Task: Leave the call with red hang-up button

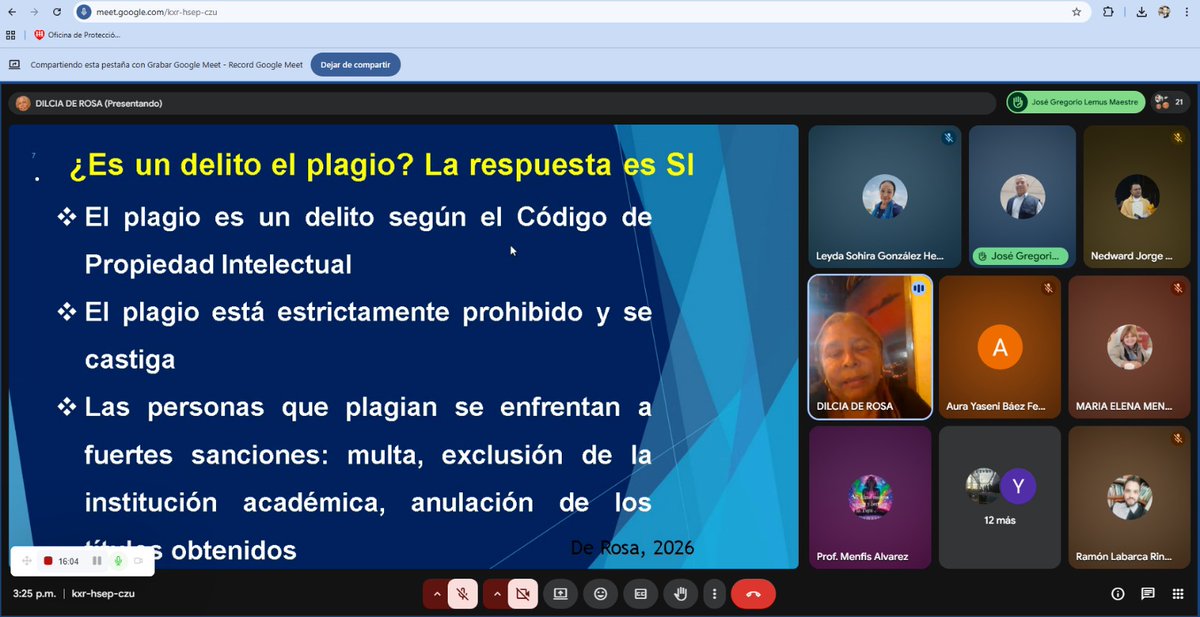Action: (753, 593)
